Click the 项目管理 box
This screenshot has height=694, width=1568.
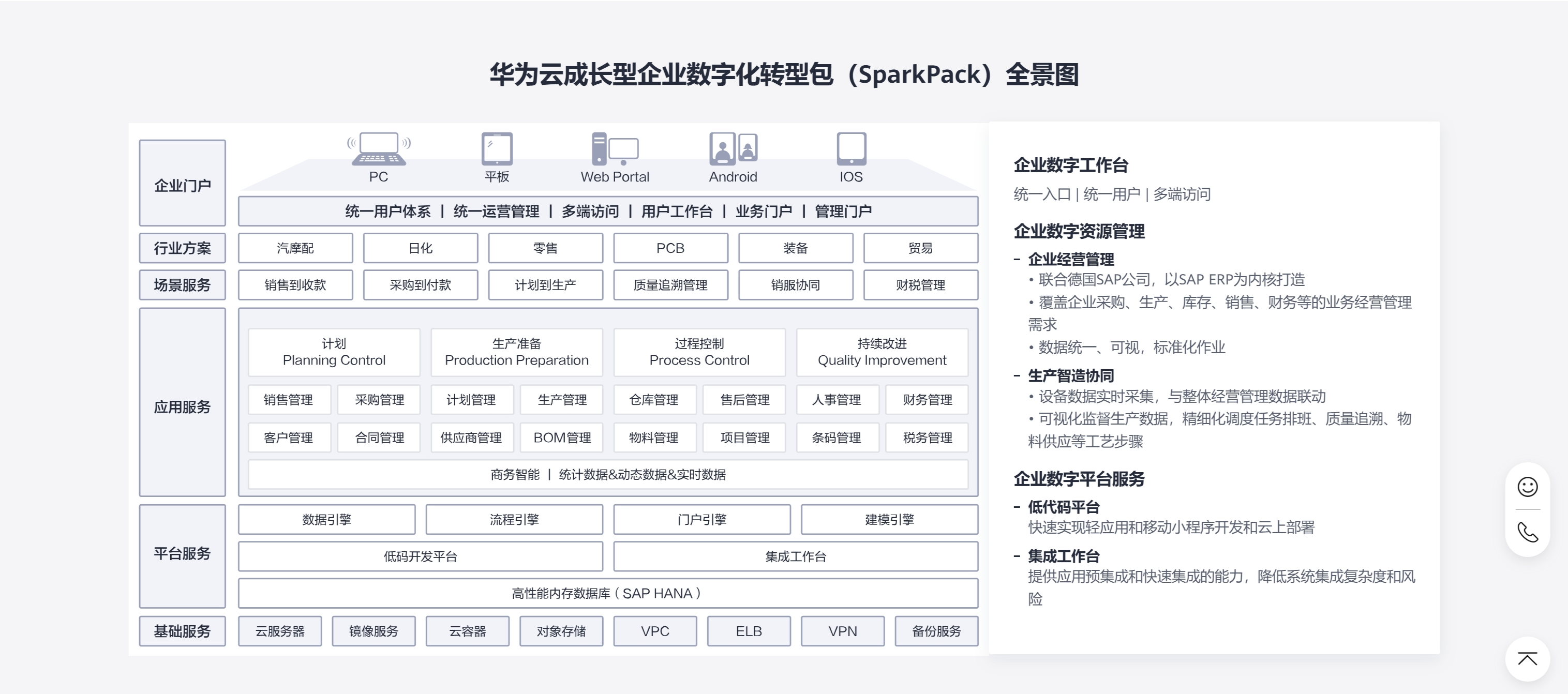coord(744,436)
